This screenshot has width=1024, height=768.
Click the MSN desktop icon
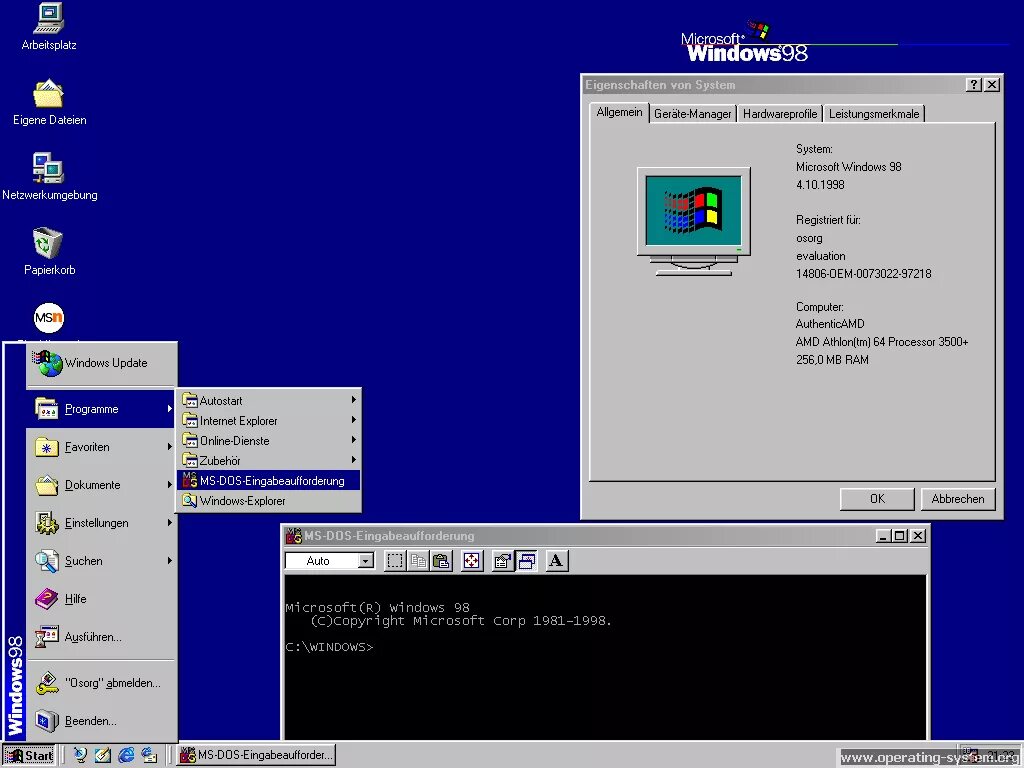pyautogui.click(x=49, y=318)
